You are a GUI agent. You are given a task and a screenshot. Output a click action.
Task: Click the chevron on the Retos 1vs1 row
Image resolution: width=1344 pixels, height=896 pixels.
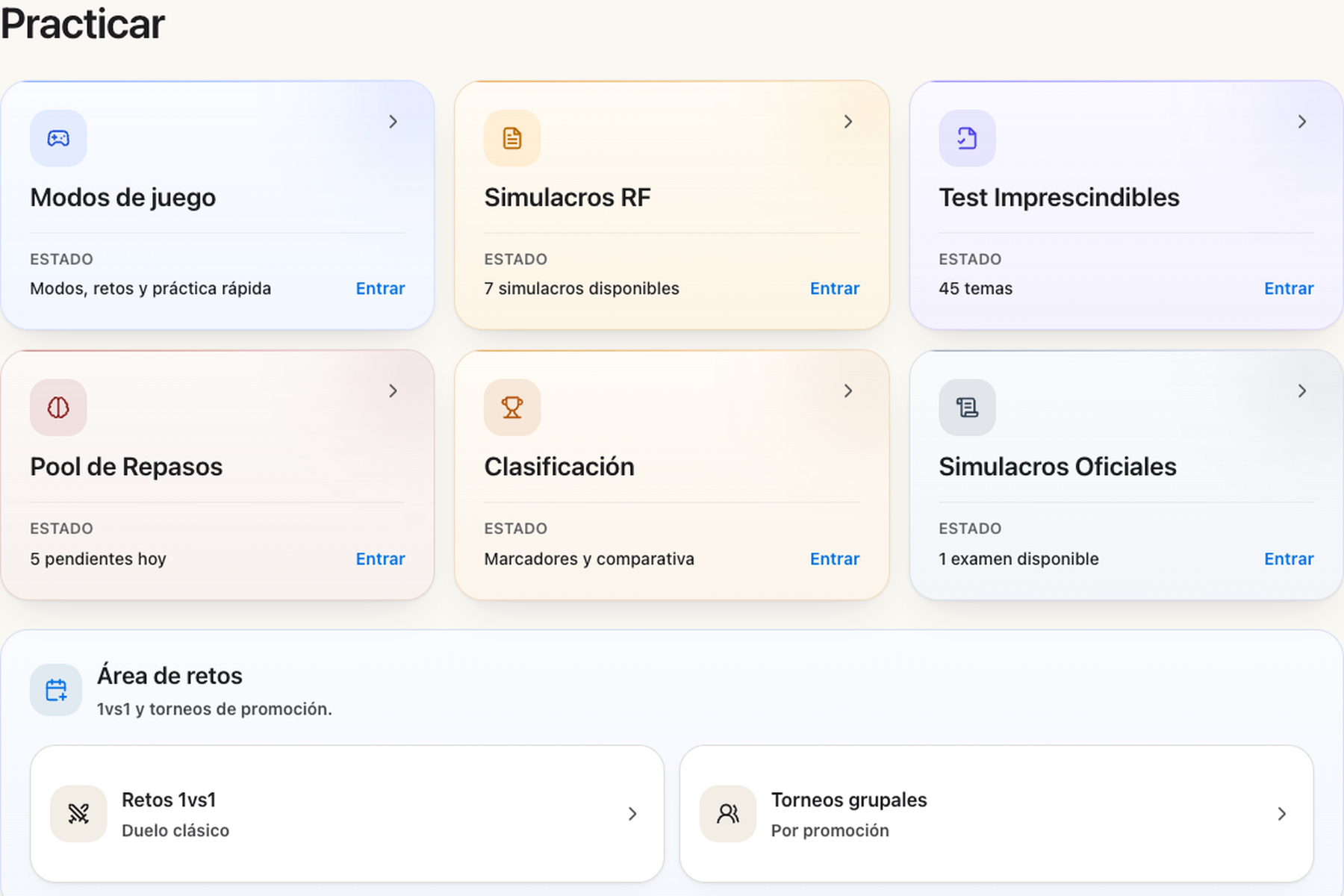point(632,814)
